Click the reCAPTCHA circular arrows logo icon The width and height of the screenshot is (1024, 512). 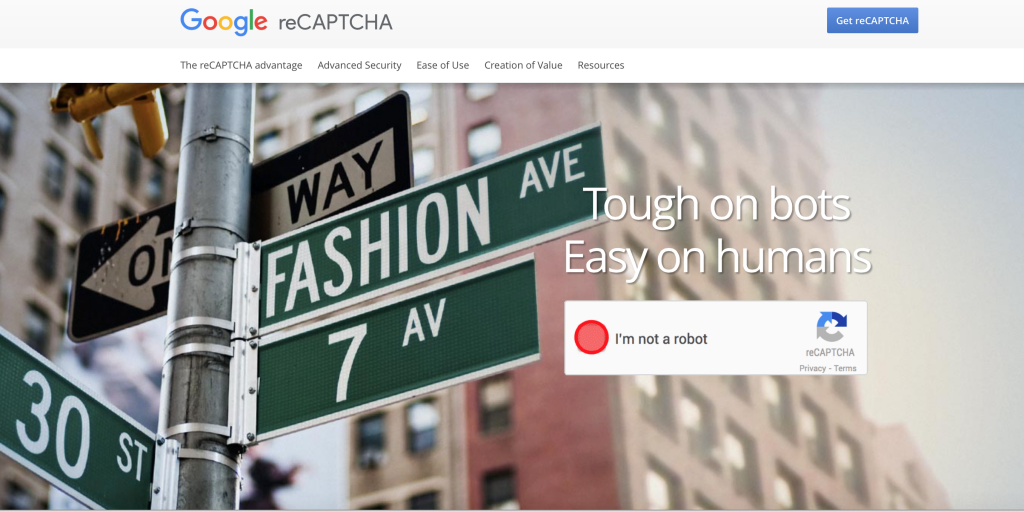[831, 327]
